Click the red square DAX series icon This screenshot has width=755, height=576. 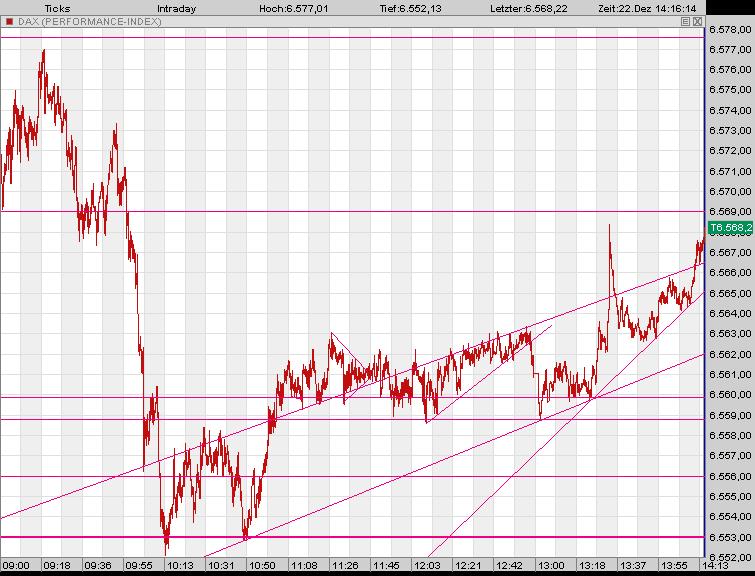[9, 22]
